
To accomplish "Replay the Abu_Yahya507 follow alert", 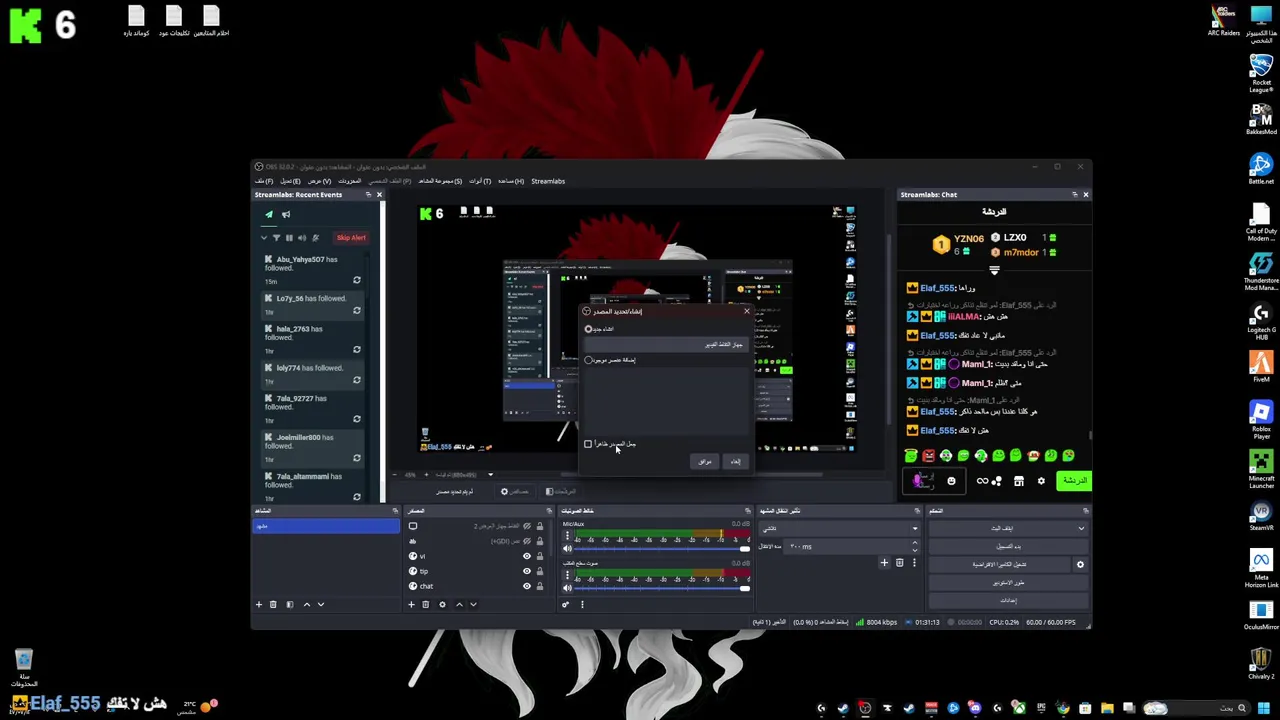I will [357, 281].
